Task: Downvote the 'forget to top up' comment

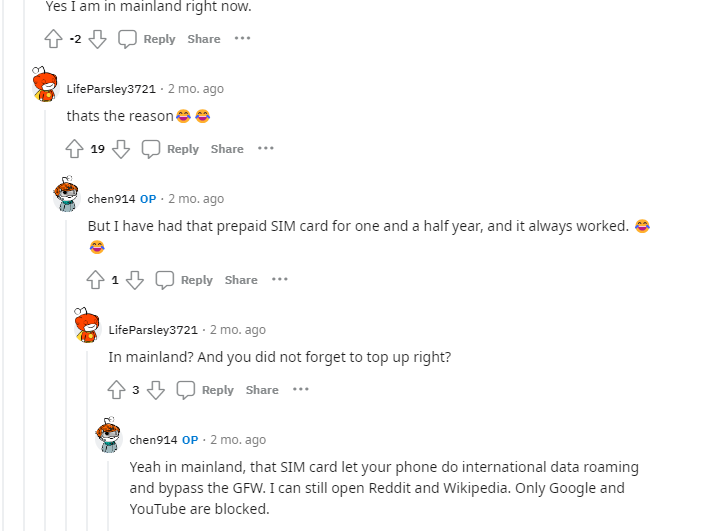Action: 155,390
